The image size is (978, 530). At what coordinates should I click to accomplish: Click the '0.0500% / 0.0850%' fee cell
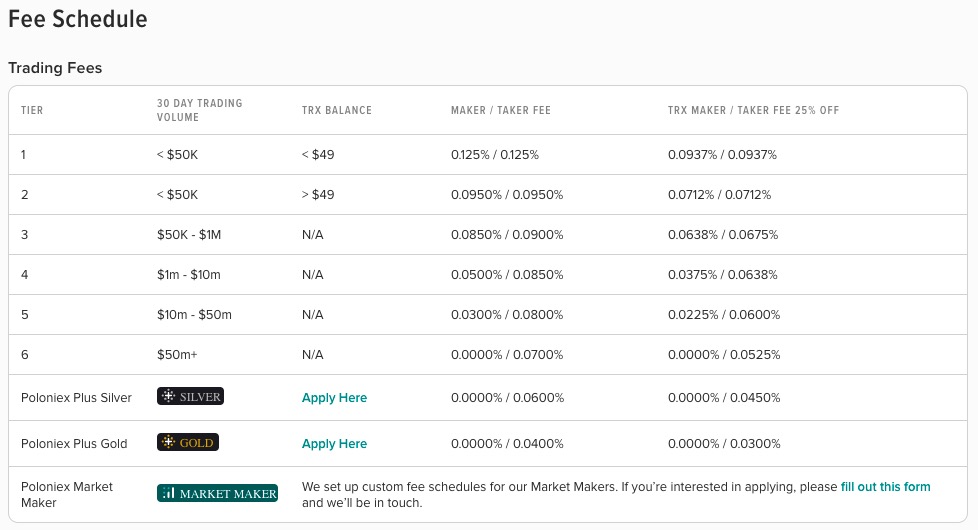(507, 274)
